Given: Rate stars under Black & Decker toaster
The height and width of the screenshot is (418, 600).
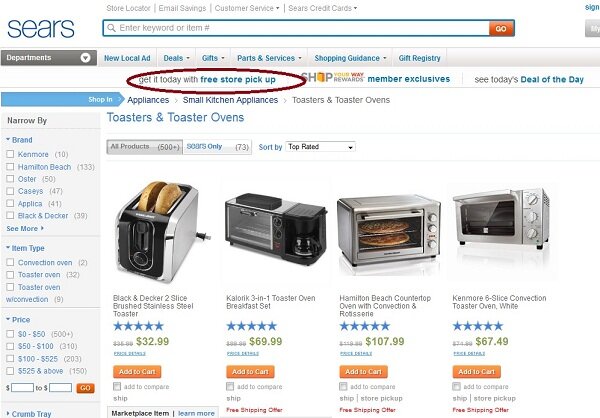Looking at the screenshot, I should (x=139, y=326).
